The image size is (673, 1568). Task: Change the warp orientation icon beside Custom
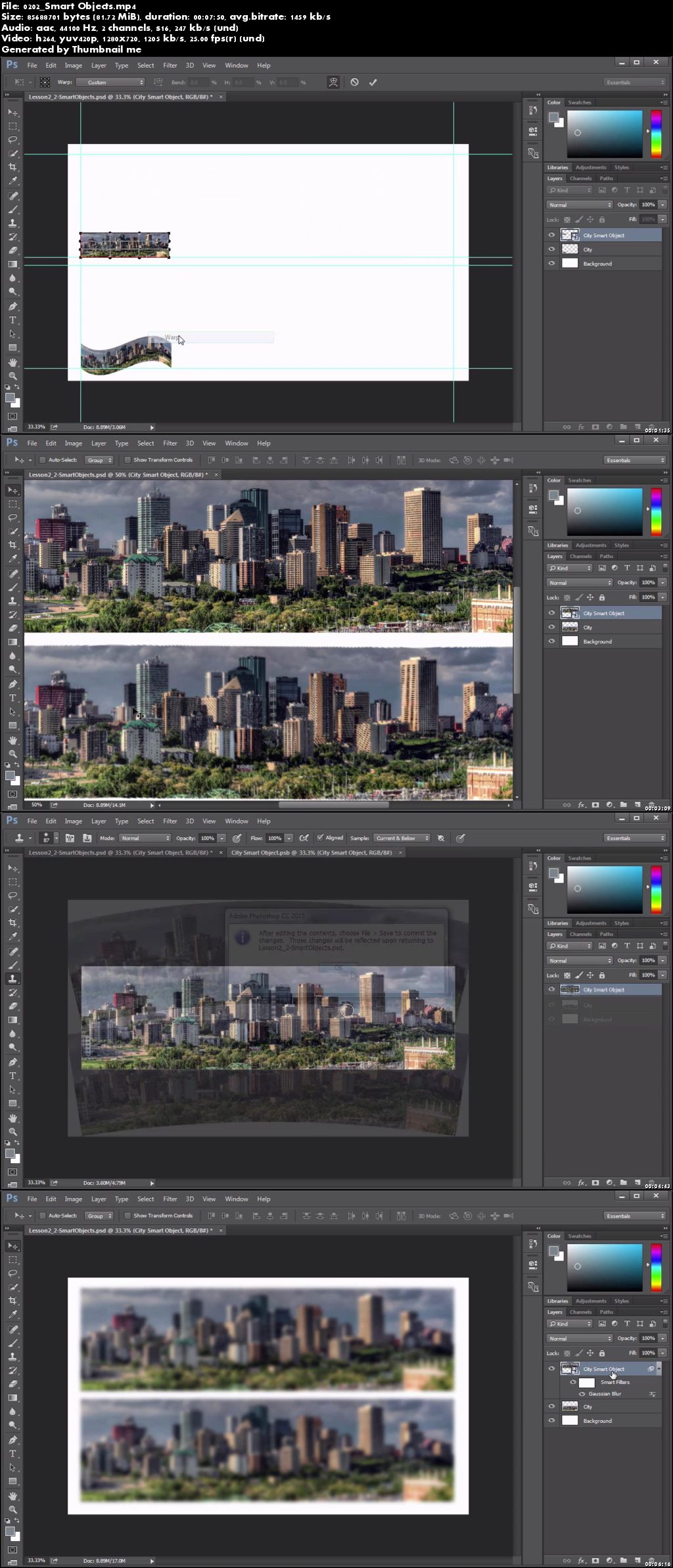coord(158,82)
